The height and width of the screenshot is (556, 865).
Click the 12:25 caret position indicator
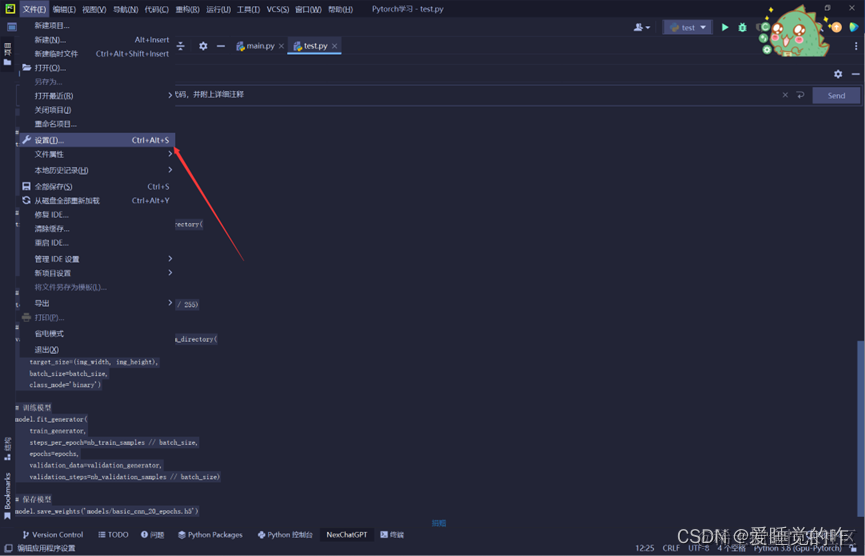pos(644,548)
